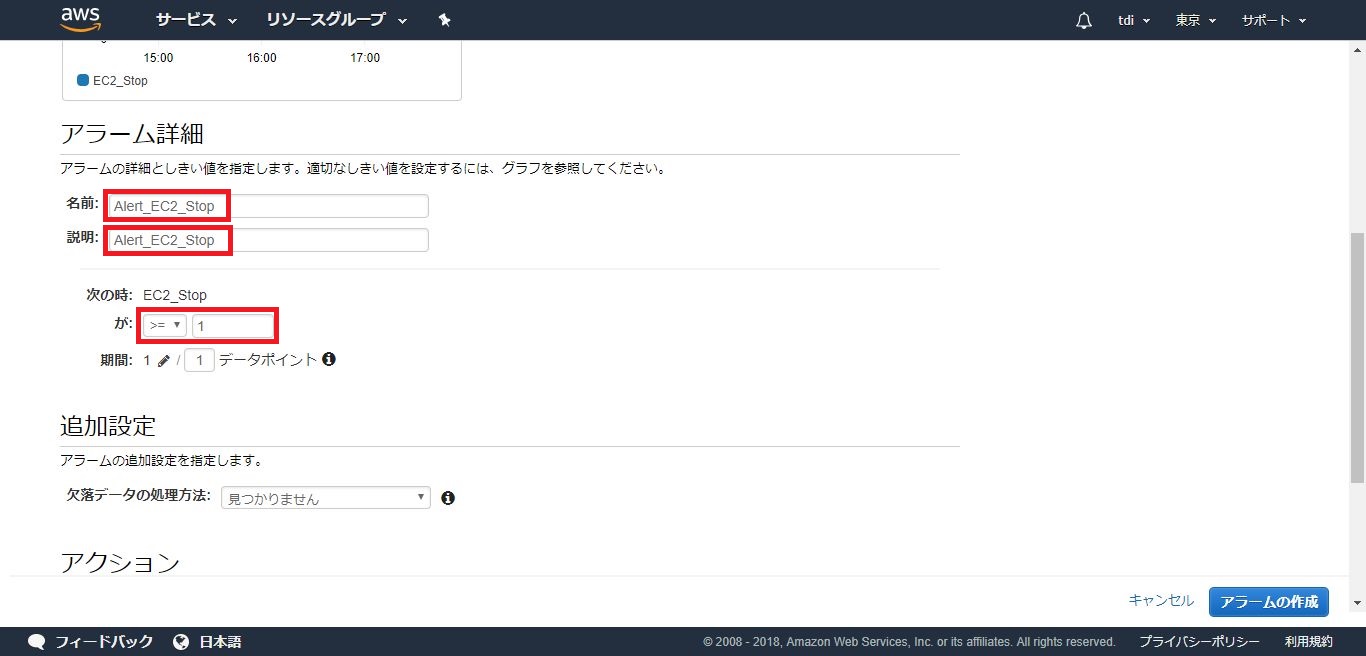Click info icon next to データポイント

coord(329,359)
